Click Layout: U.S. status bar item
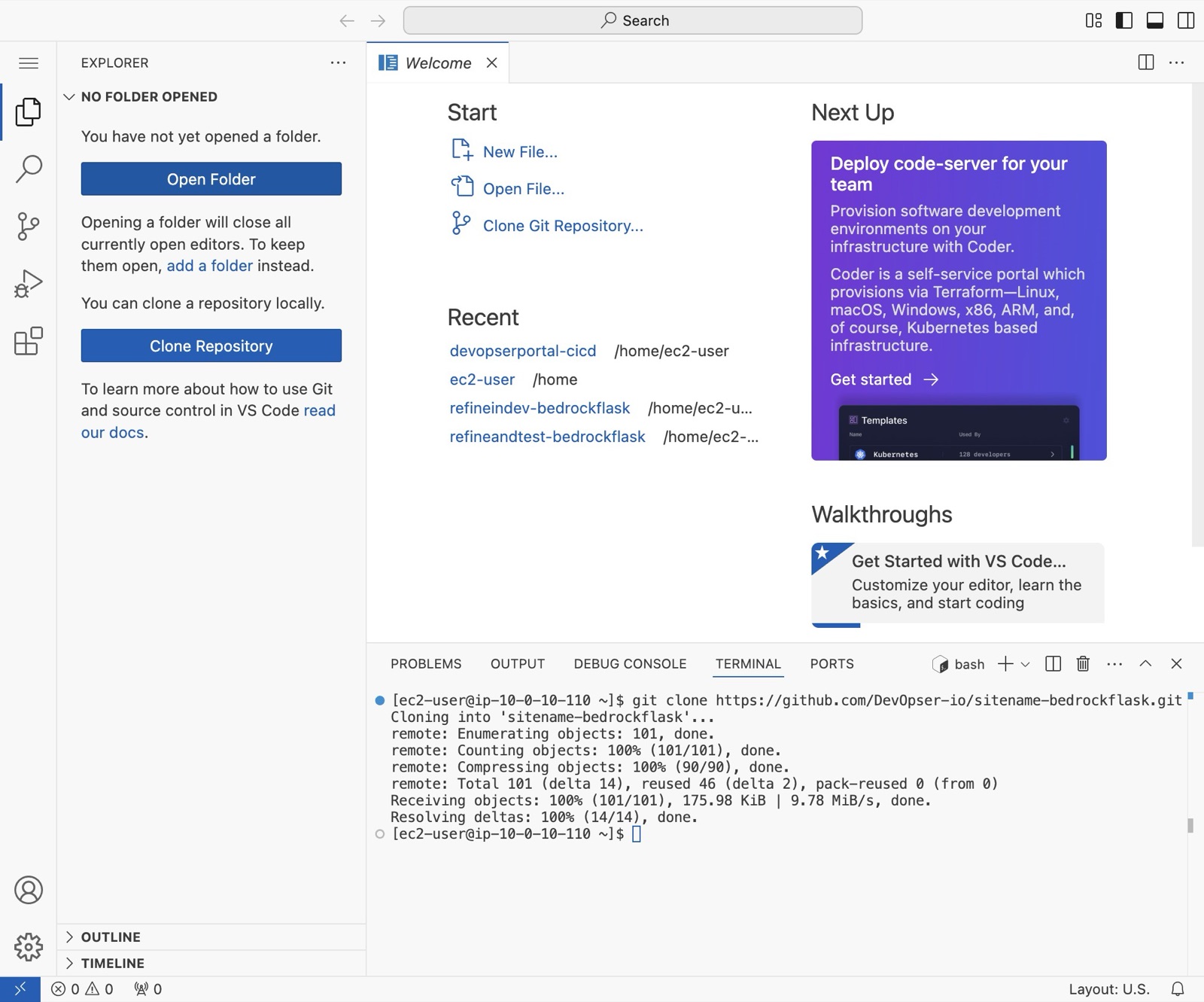The image size is (1204, 1002). click(1108, 989)
